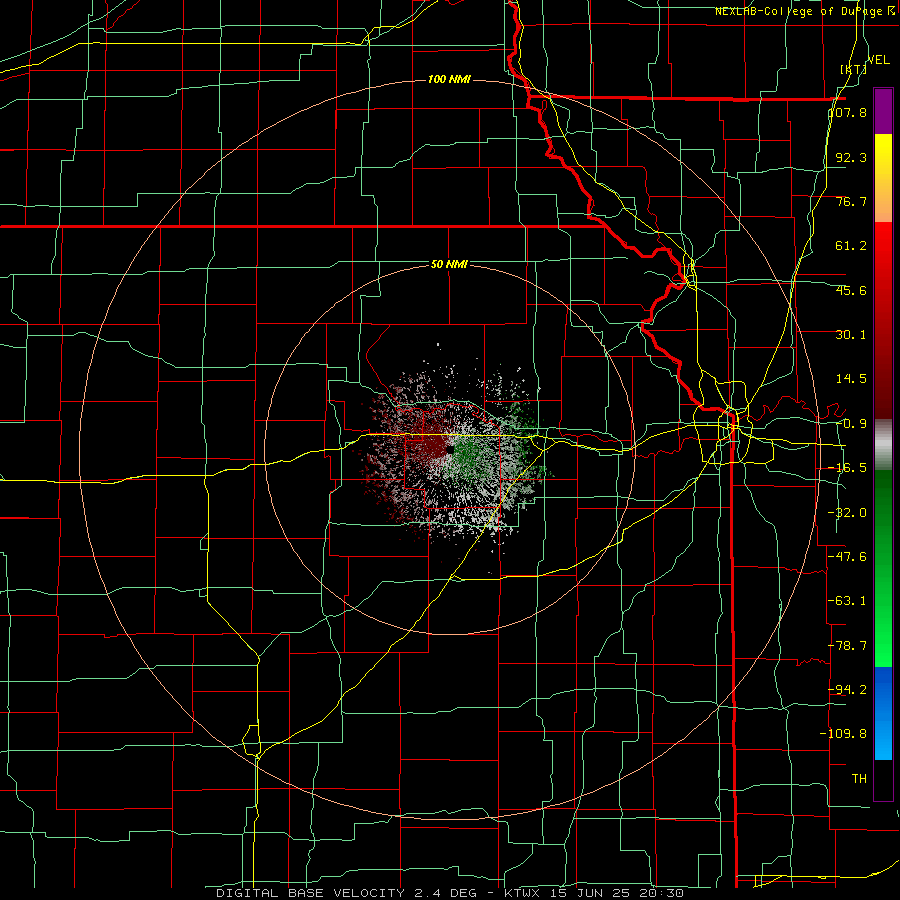The height and width of the screenshot is (900, 900).
Task: Click the 50 NMI range ring label
Action: [x=449, y=265]
